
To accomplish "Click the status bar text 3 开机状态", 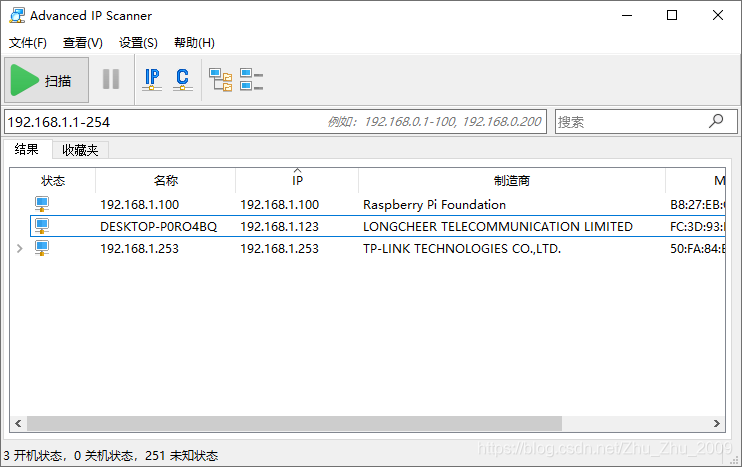I will click(33, 456).
